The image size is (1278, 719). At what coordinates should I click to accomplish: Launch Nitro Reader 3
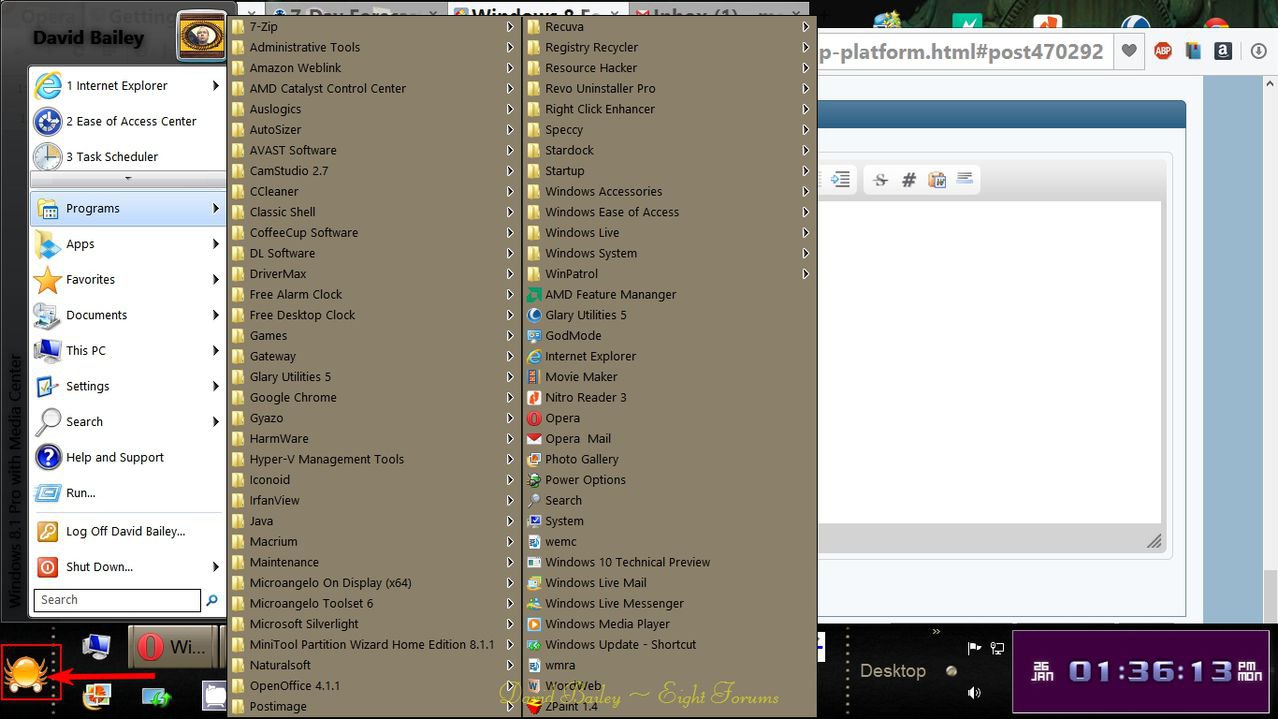668,397
